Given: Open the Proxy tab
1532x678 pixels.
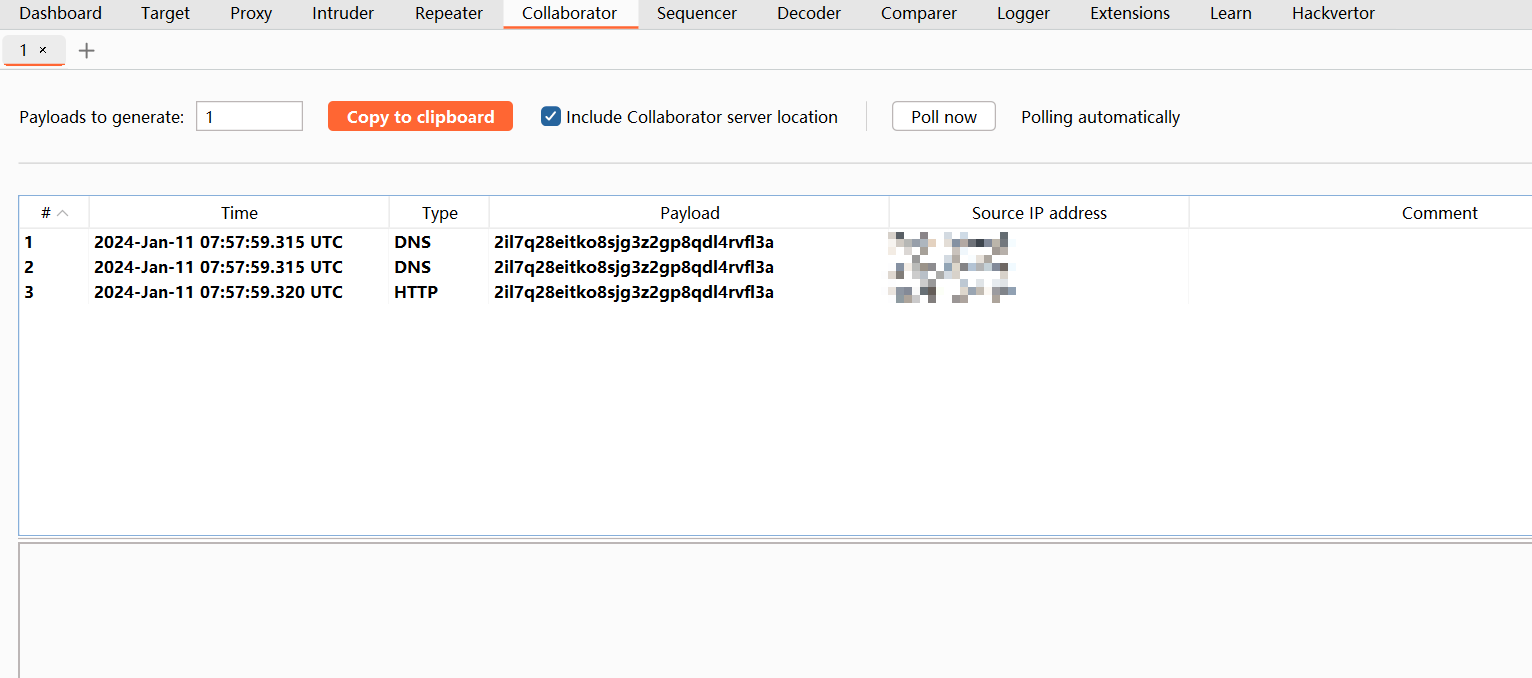Looking at the screenshot, I should point(251,14).
